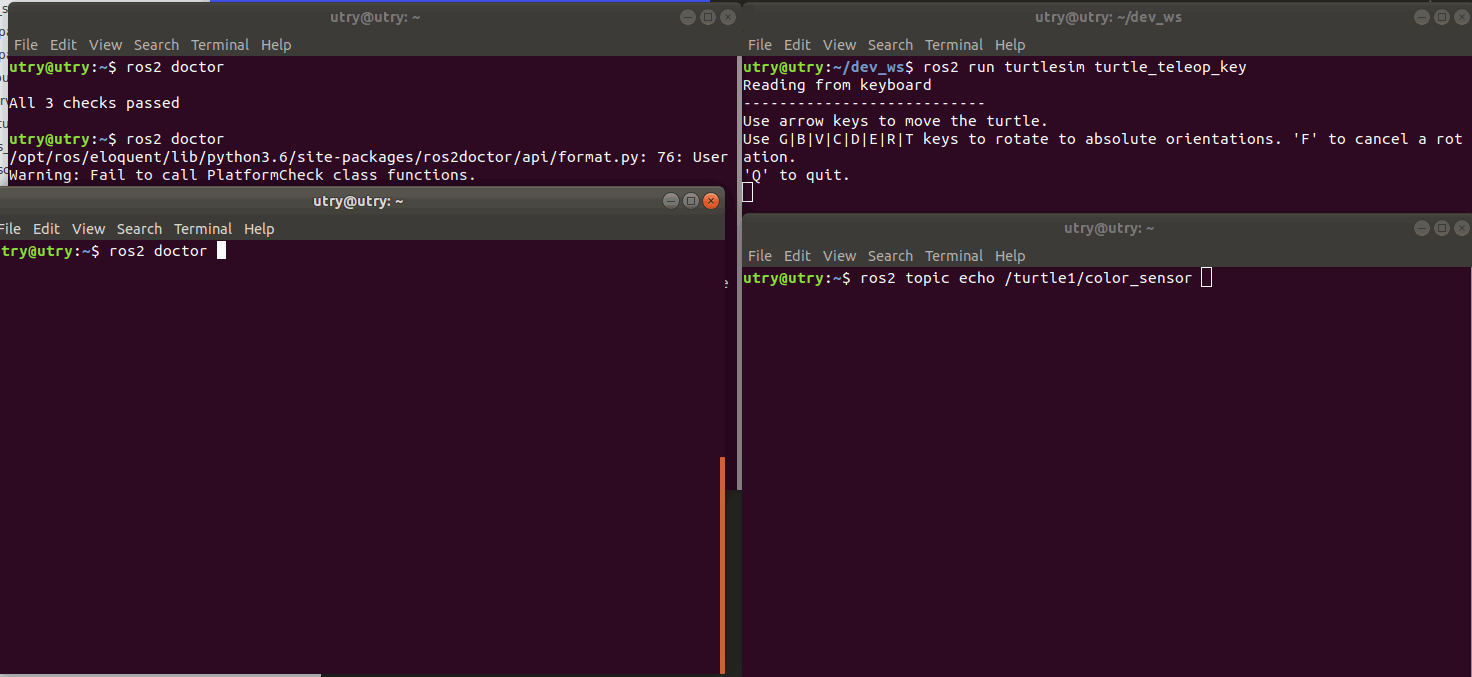1472x677 pixels.
Task: Minimize the terminal showing 'All 3 checks passed'
Action: (x=688, y=17)
